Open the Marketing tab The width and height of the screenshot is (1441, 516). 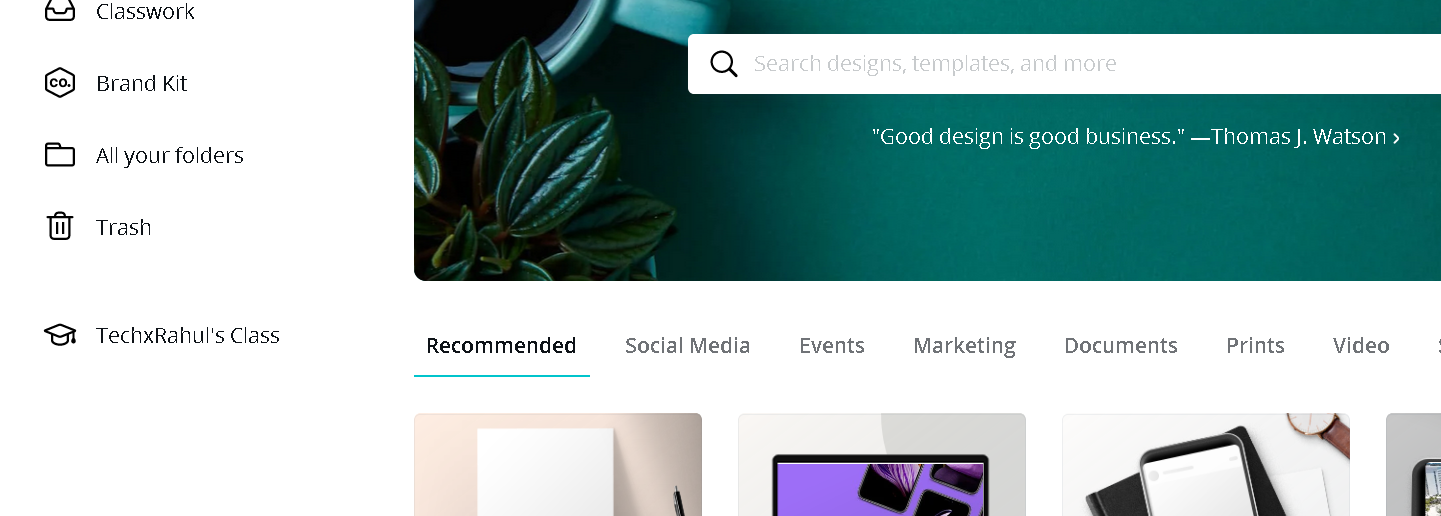click(964, 346)
